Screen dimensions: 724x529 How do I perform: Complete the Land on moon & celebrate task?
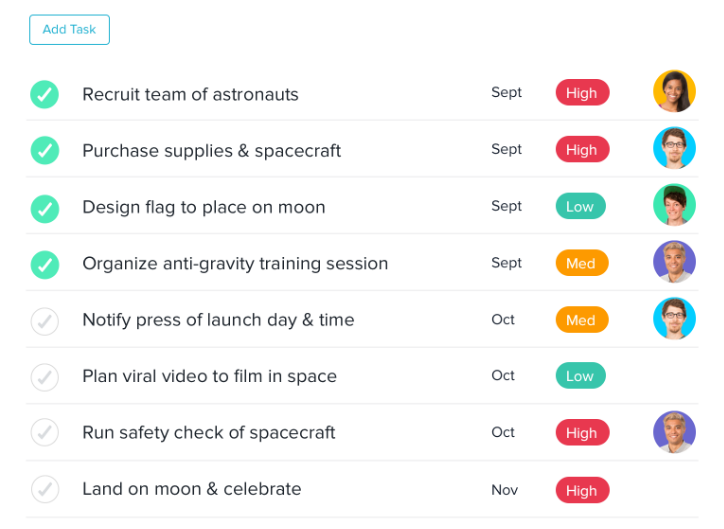(x=44, y=489)
